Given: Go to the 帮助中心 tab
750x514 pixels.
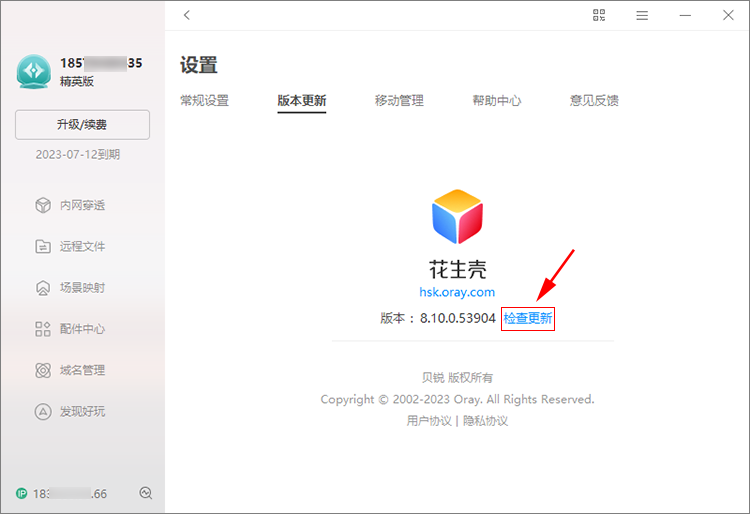Looking at the screenshot, I should 497,100.
